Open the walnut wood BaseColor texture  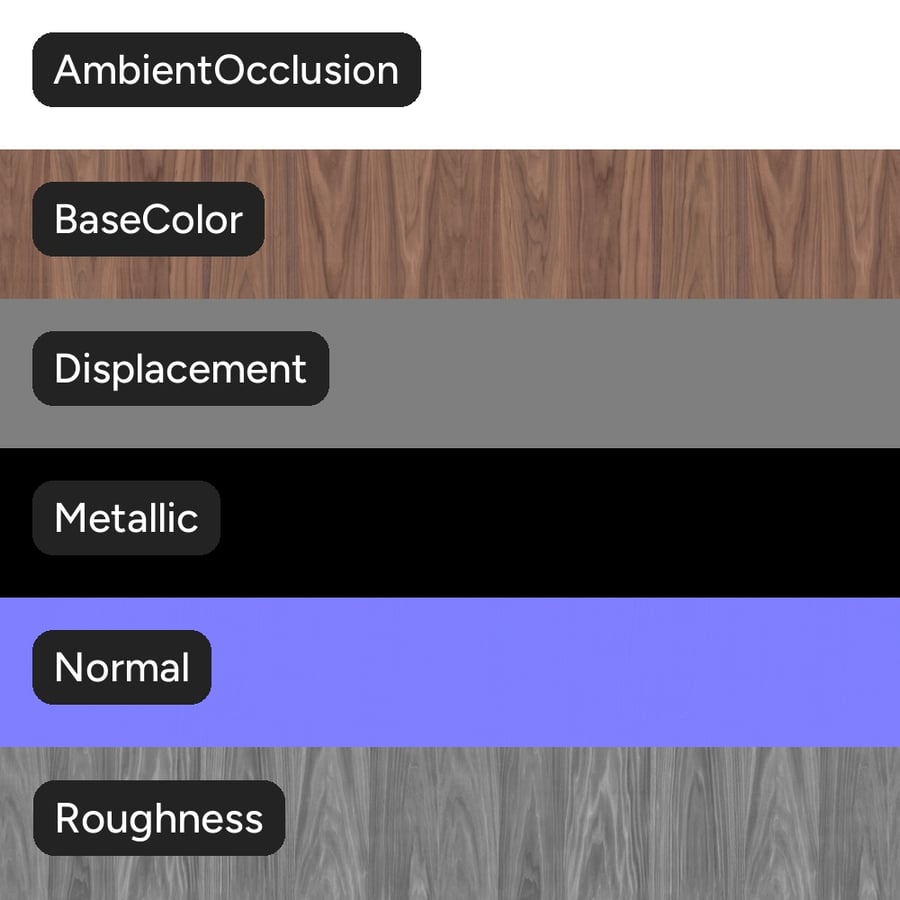tap(450, 224)
